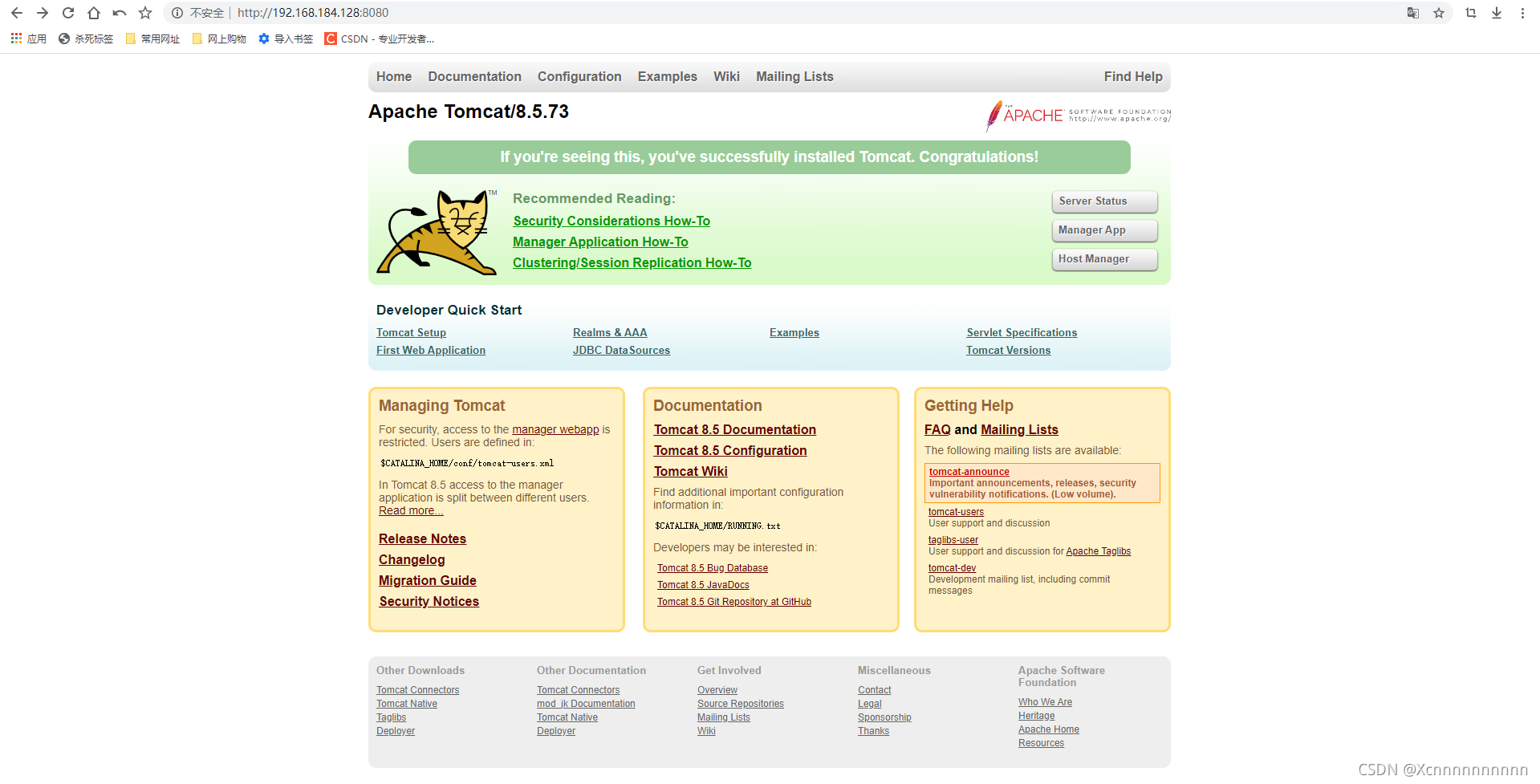Open Documentation in the nav bar
Viewport: 1540px width, 784px height.
[474, 77]
